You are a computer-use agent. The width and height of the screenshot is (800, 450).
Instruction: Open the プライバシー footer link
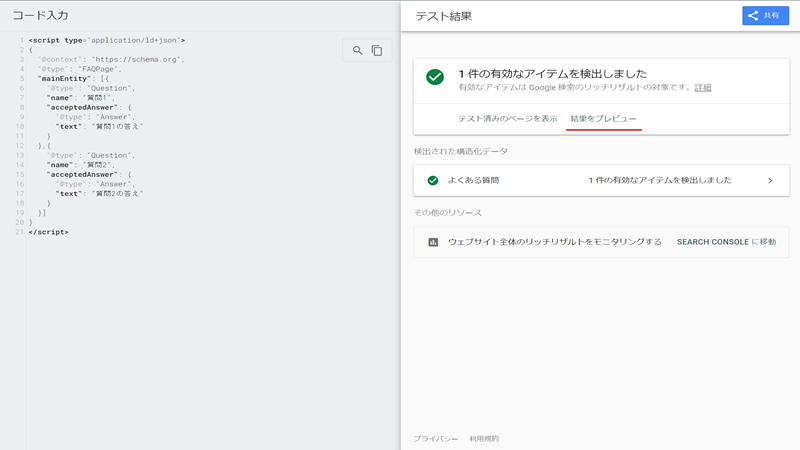point(436,439)
